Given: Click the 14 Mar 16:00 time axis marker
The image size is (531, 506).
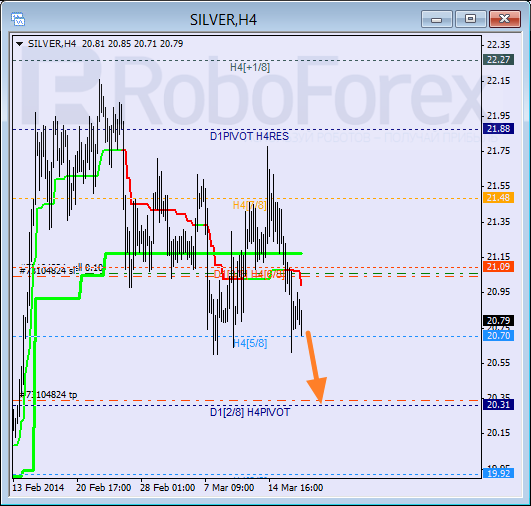Looking at the screenshot, I should tap(296, 488).
